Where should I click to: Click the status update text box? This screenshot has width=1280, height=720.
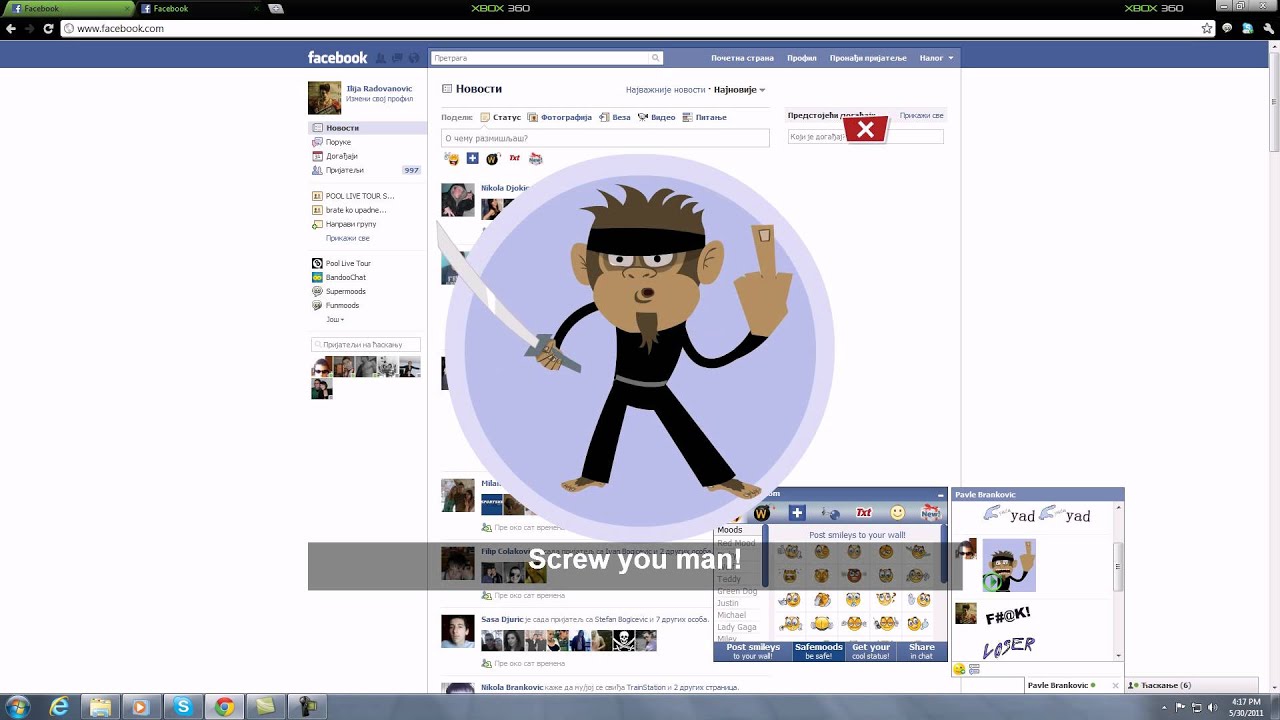[x=605, y=138]
